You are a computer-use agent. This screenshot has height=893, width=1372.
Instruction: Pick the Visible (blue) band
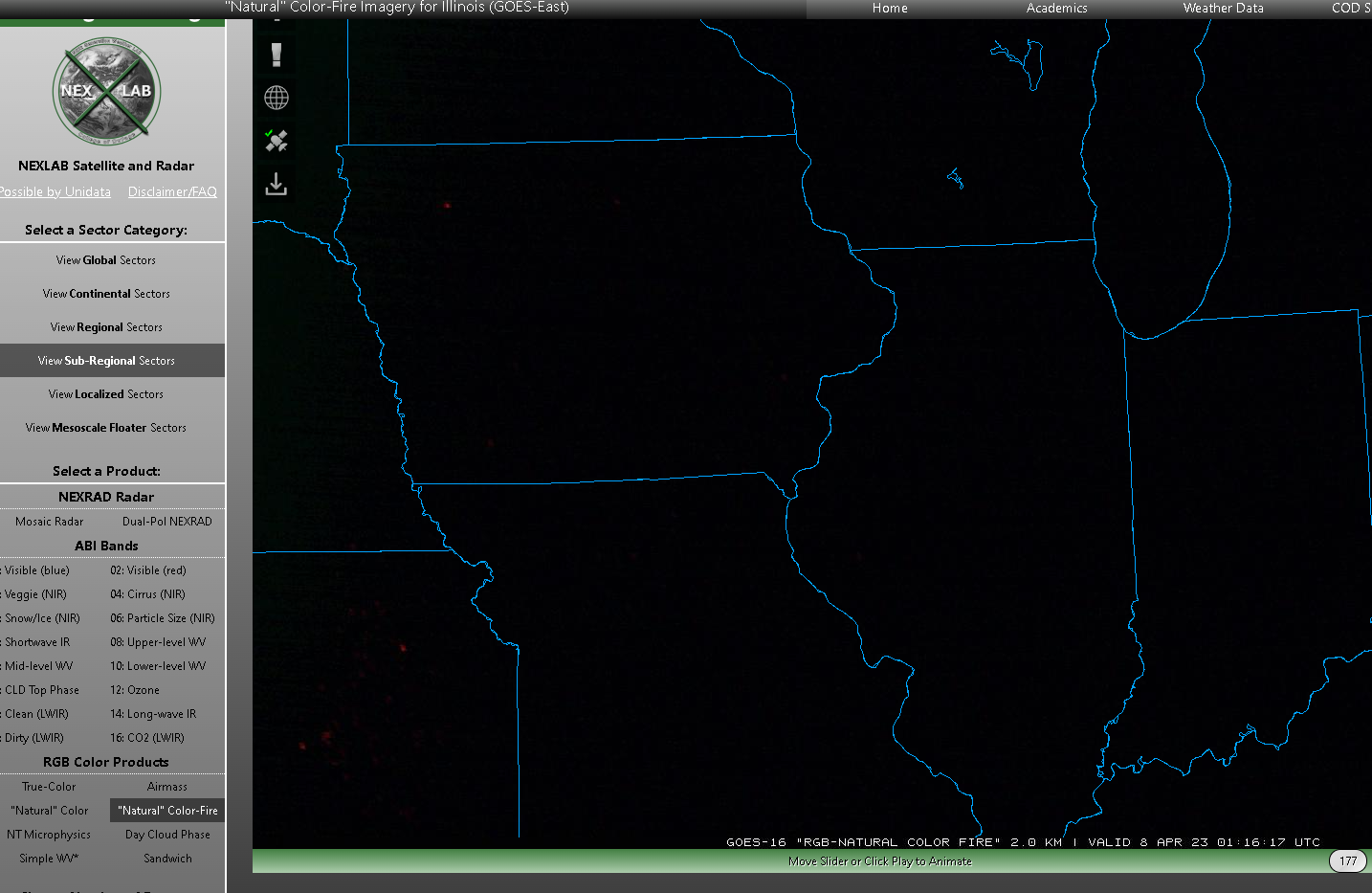(x=35, y=570)
